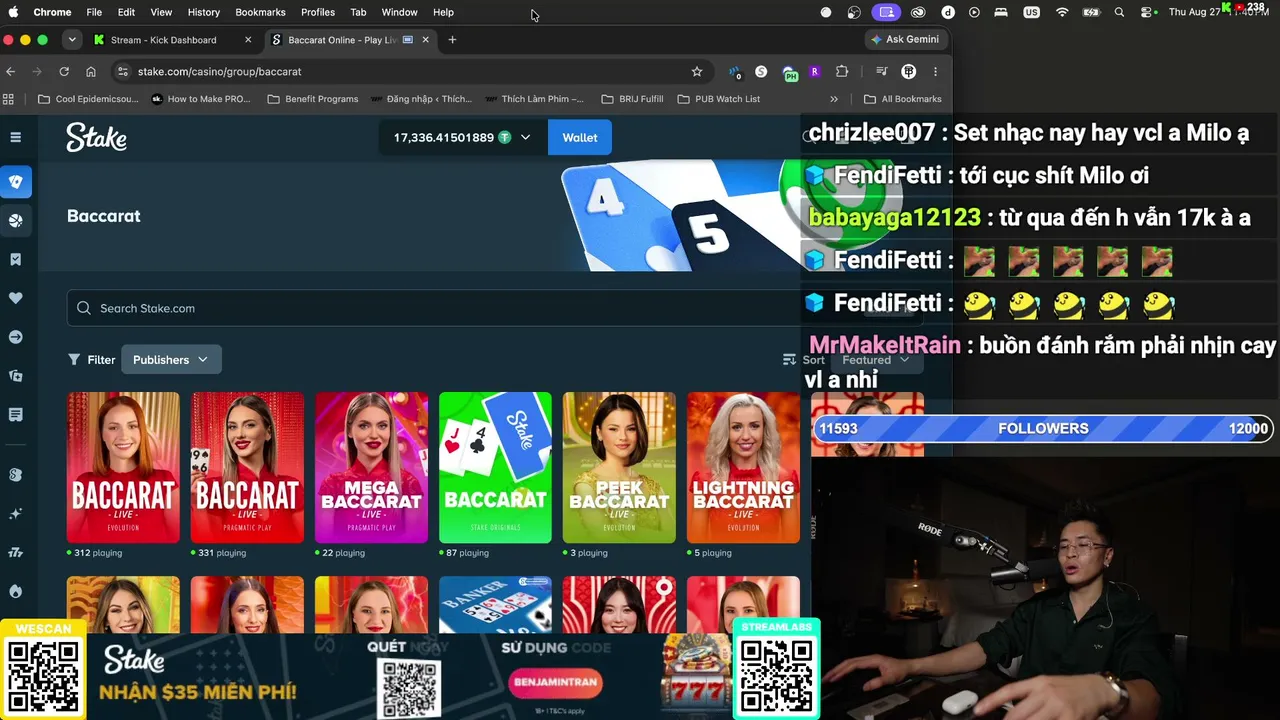Open How to Make PRO... bookmark

click(x=201, y=99)
